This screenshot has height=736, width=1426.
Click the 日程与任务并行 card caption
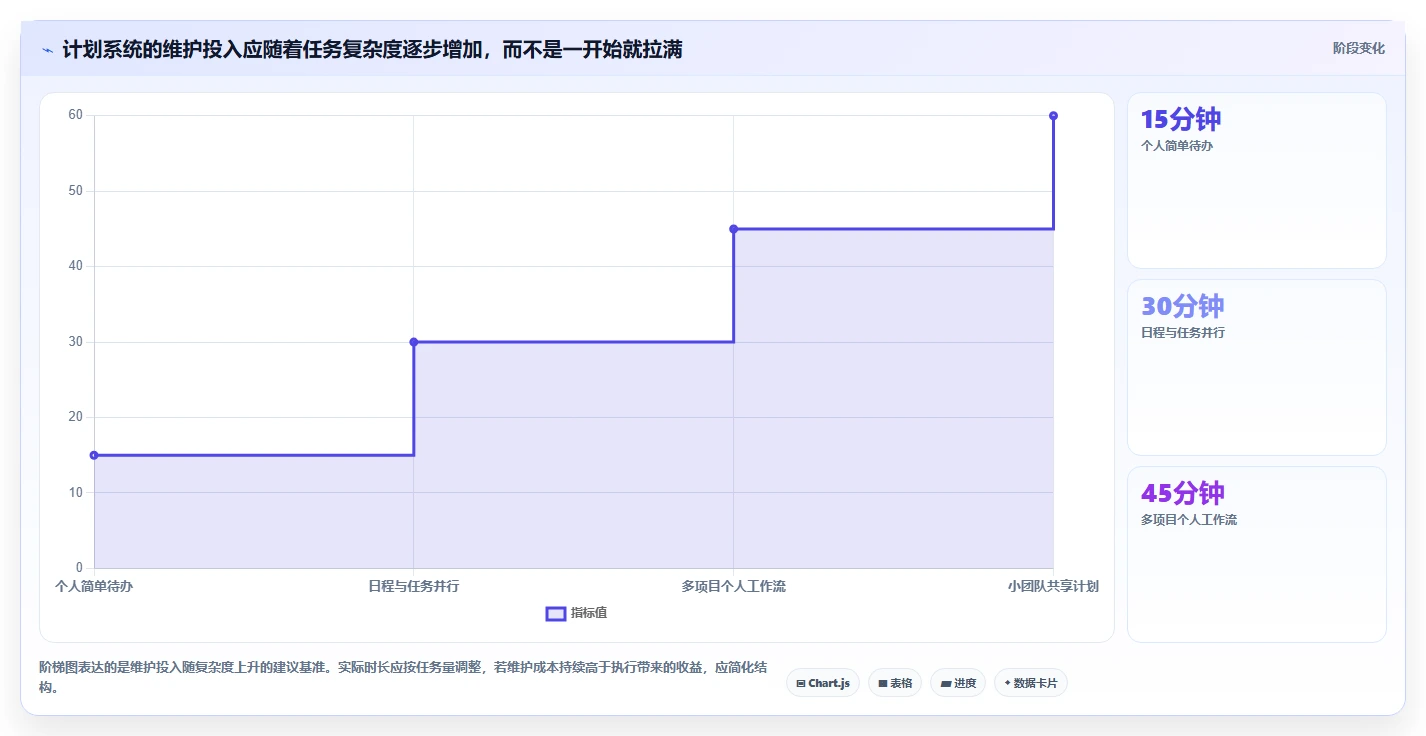pos(1183,332)
